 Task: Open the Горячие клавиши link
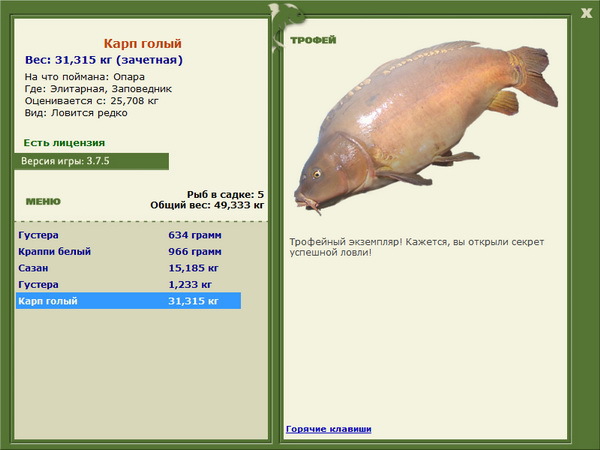(329, 429)
